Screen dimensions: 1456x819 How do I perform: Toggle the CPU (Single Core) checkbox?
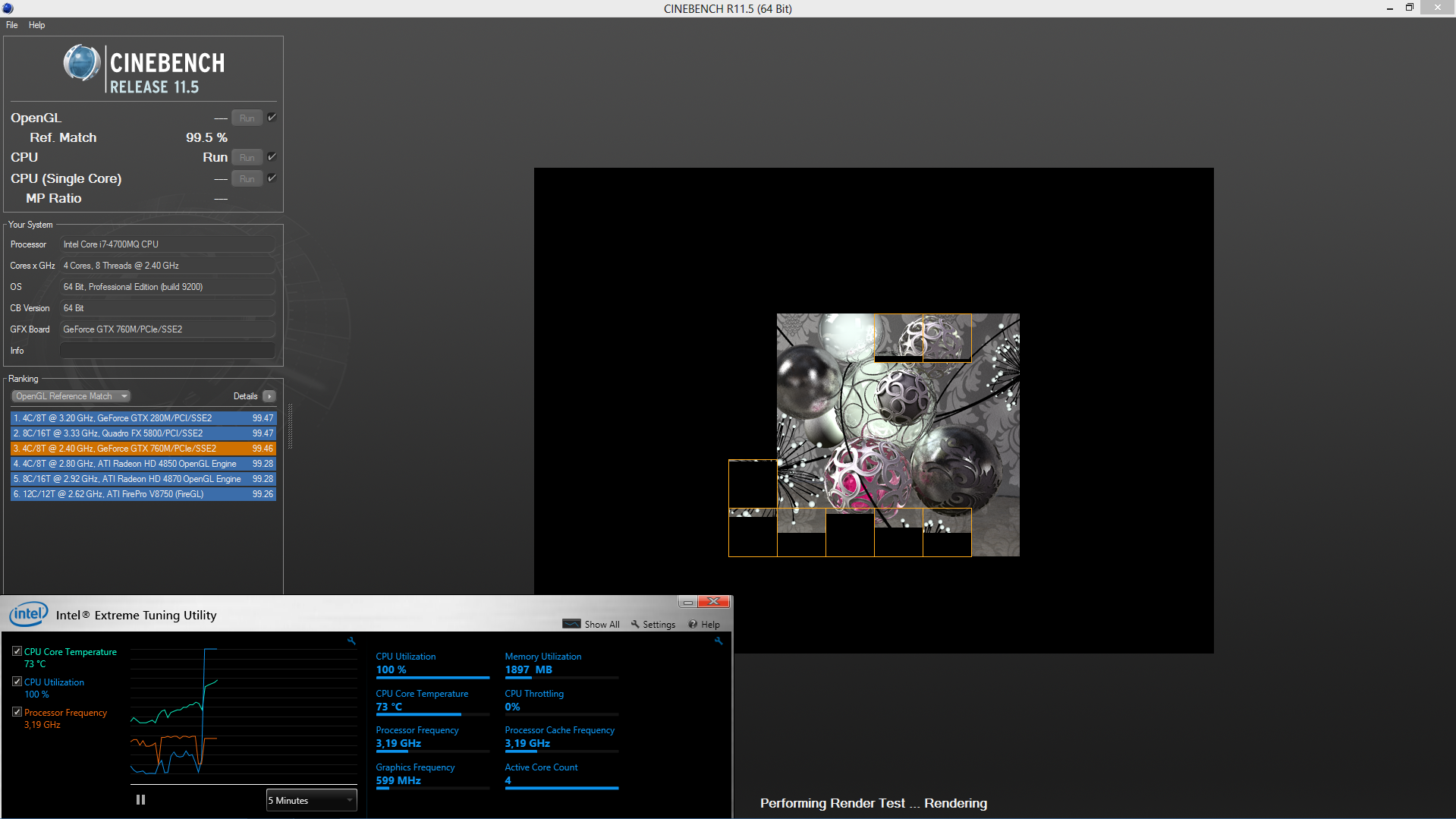pyautogui.click(x=272, y=178)
